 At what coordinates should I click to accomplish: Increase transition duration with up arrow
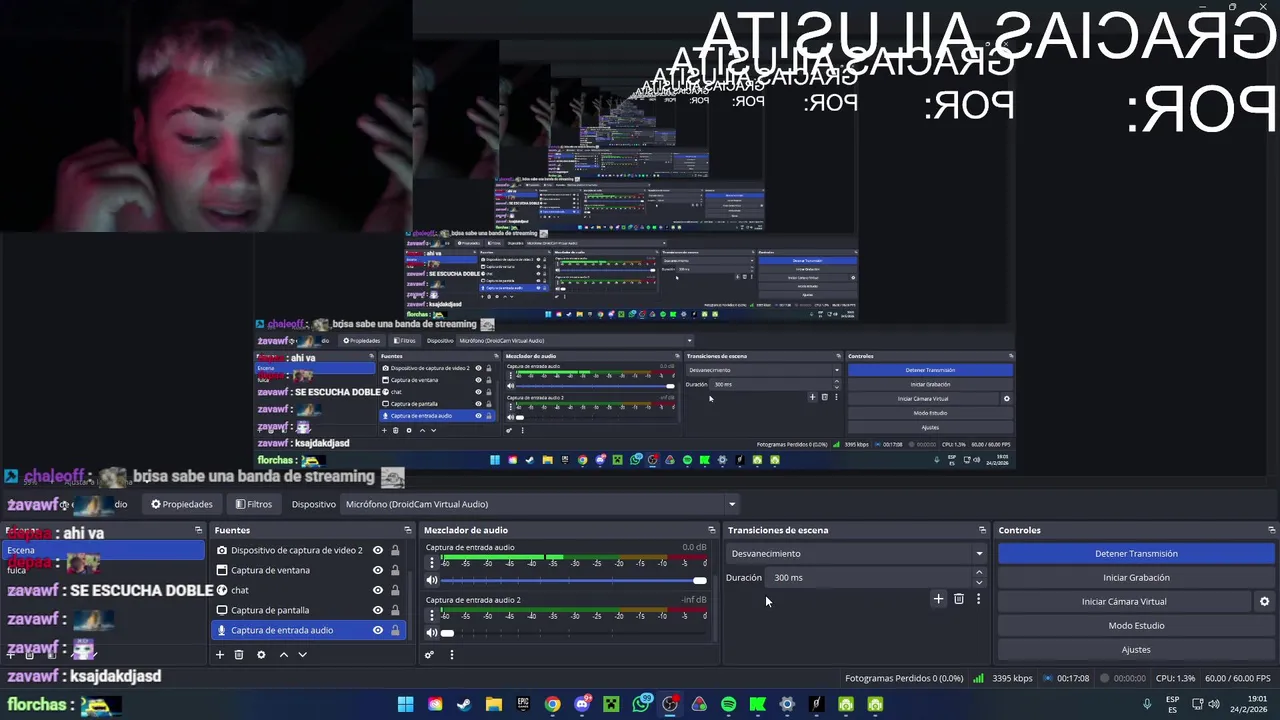point(979,573)
